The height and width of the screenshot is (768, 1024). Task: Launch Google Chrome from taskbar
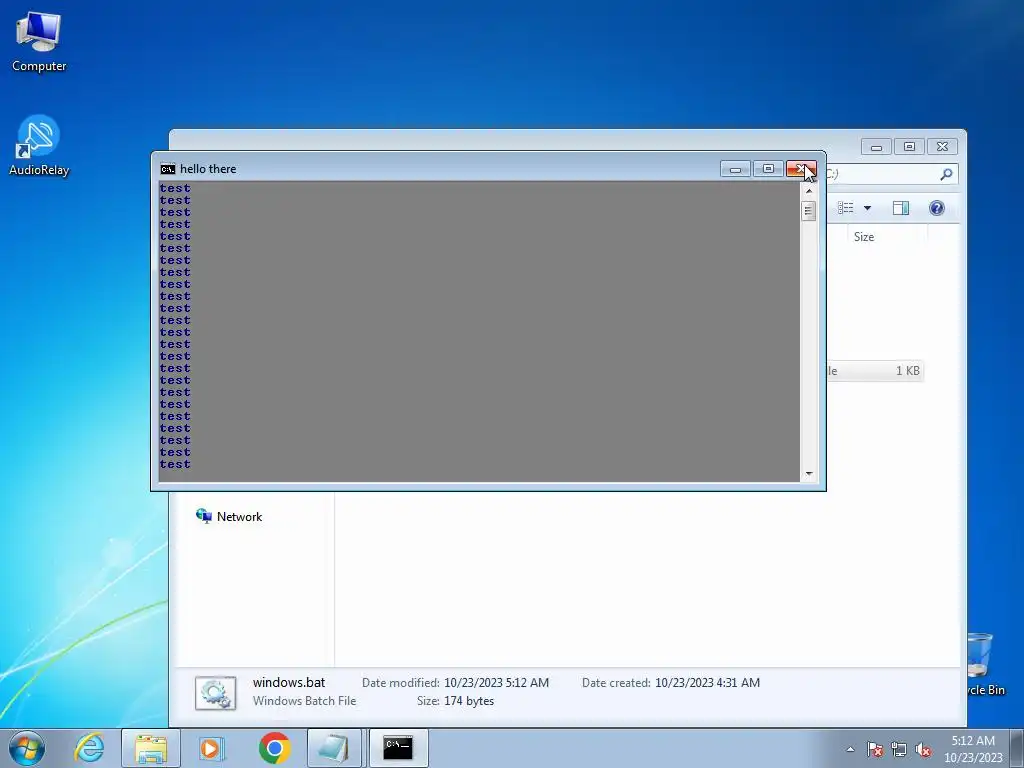(x=274, y=748)
